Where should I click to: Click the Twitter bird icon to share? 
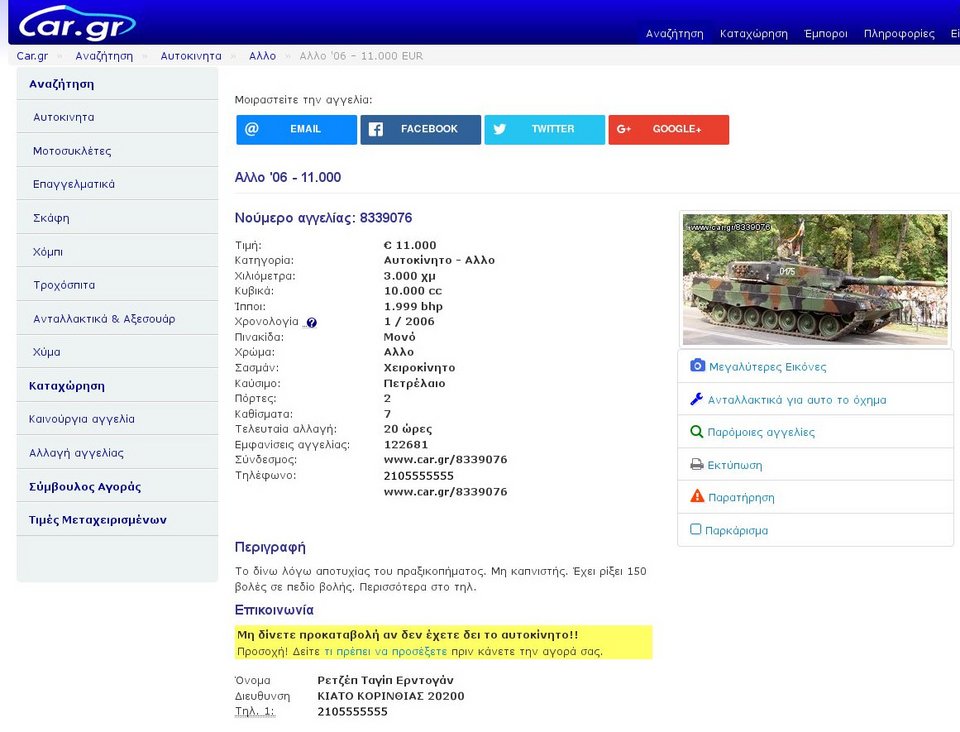[x=499, y=129]
